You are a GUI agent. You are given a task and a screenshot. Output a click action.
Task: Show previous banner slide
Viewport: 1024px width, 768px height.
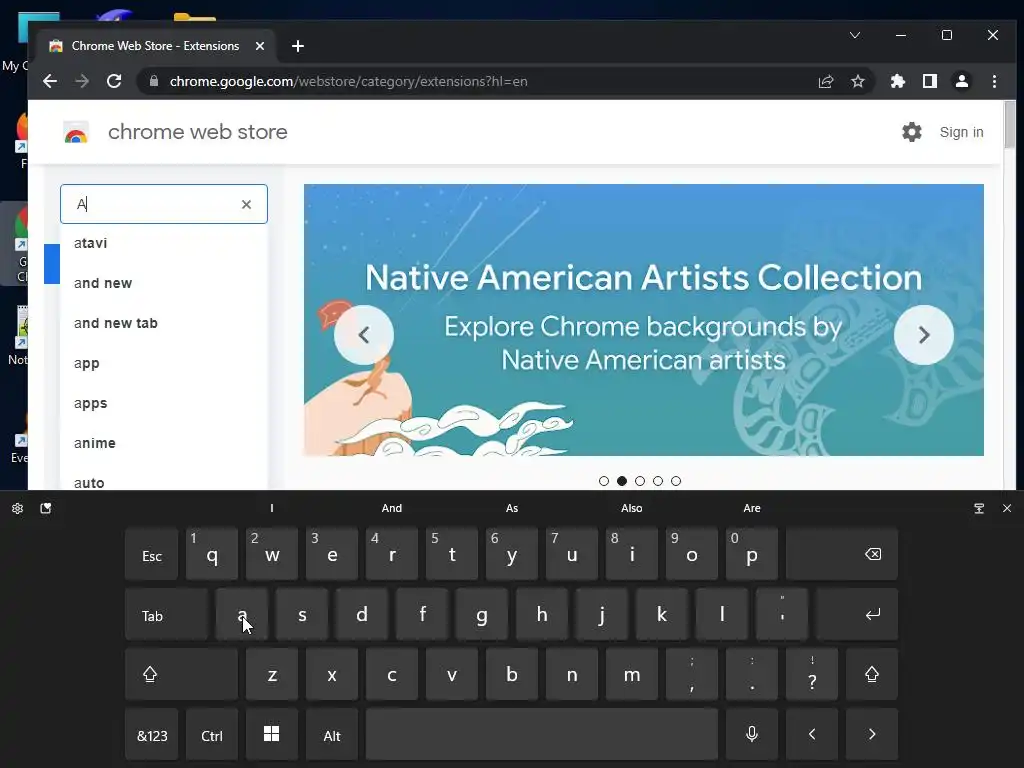pyautogui.click(x=364, y=335)
